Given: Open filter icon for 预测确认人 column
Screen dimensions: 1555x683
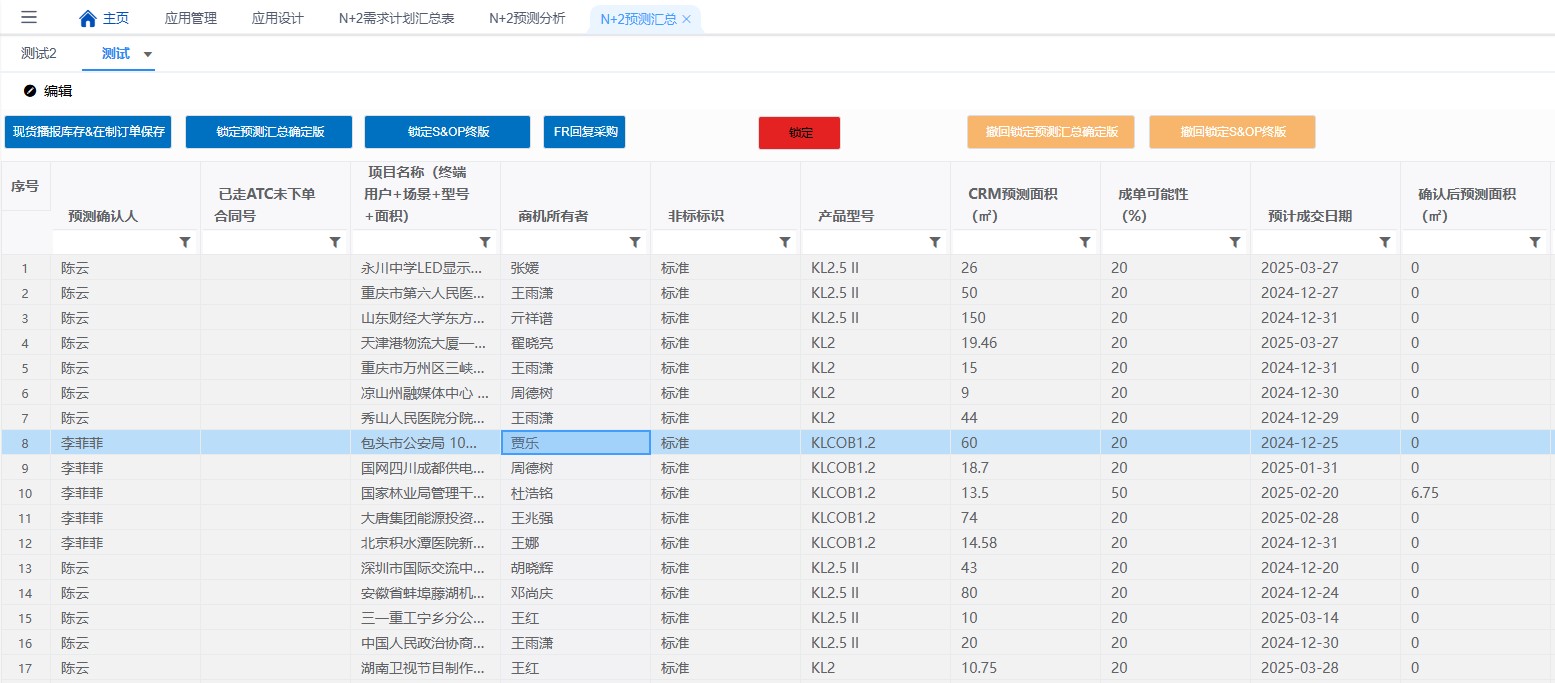Looking at the screenshot, I should (185, 242).
